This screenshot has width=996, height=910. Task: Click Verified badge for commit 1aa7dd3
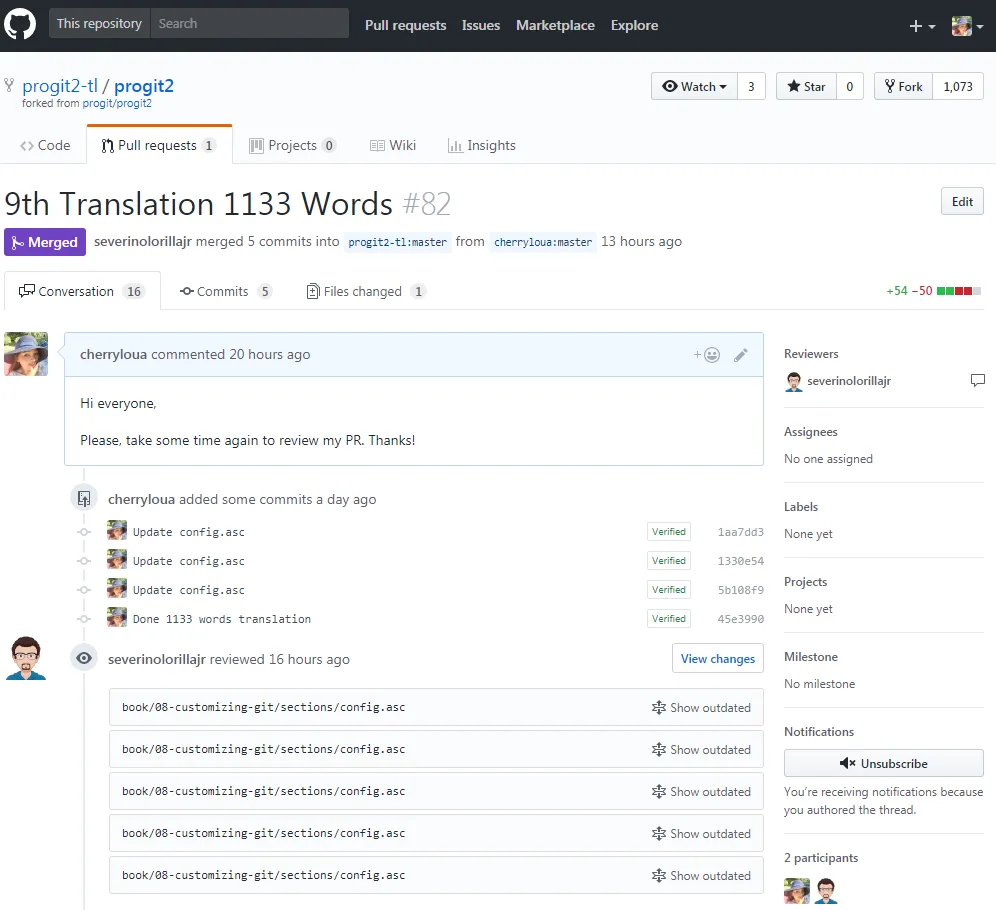point(669,532)
